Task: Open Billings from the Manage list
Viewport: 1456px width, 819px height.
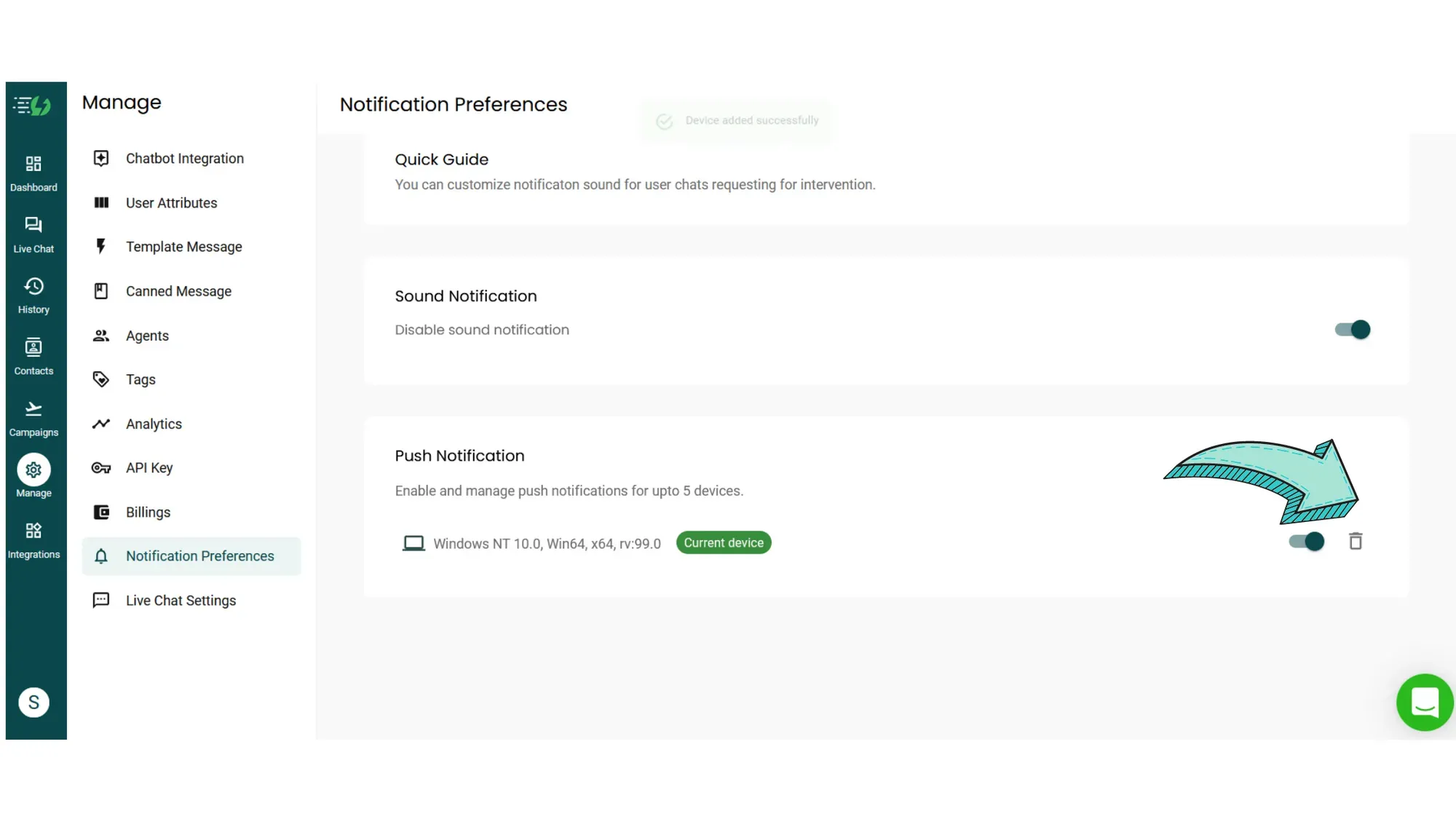Action: click(148, 512)
